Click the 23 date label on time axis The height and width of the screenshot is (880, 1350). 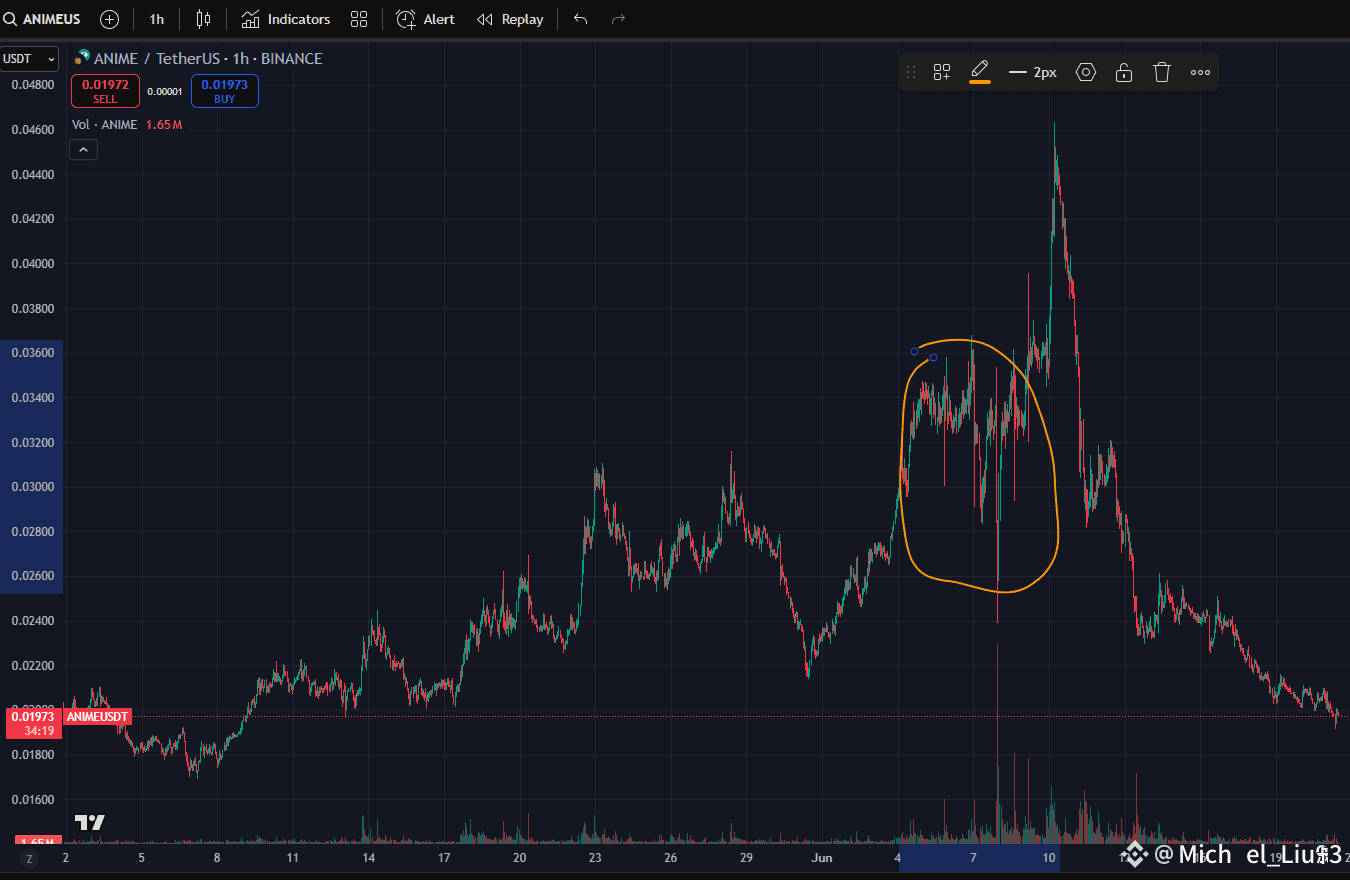[x=595, y=858]
